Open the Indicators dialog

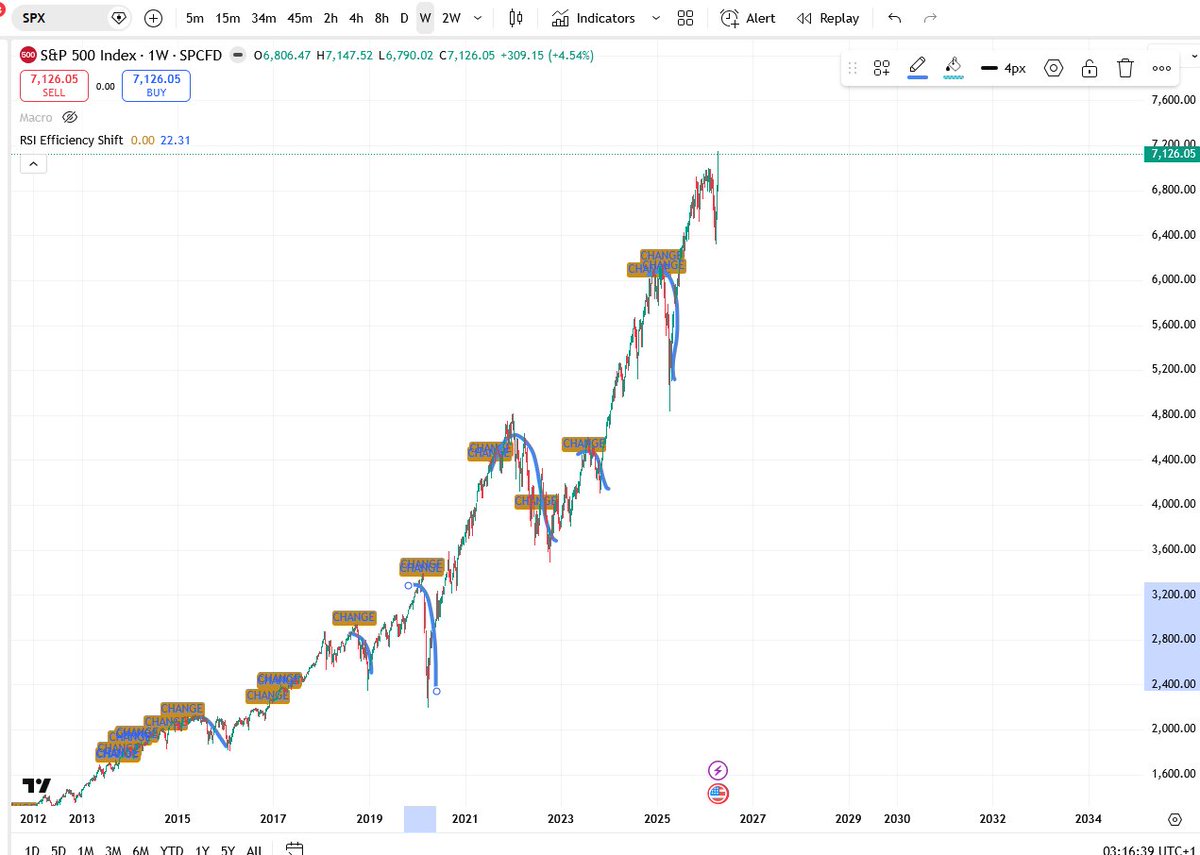point(594,18)
